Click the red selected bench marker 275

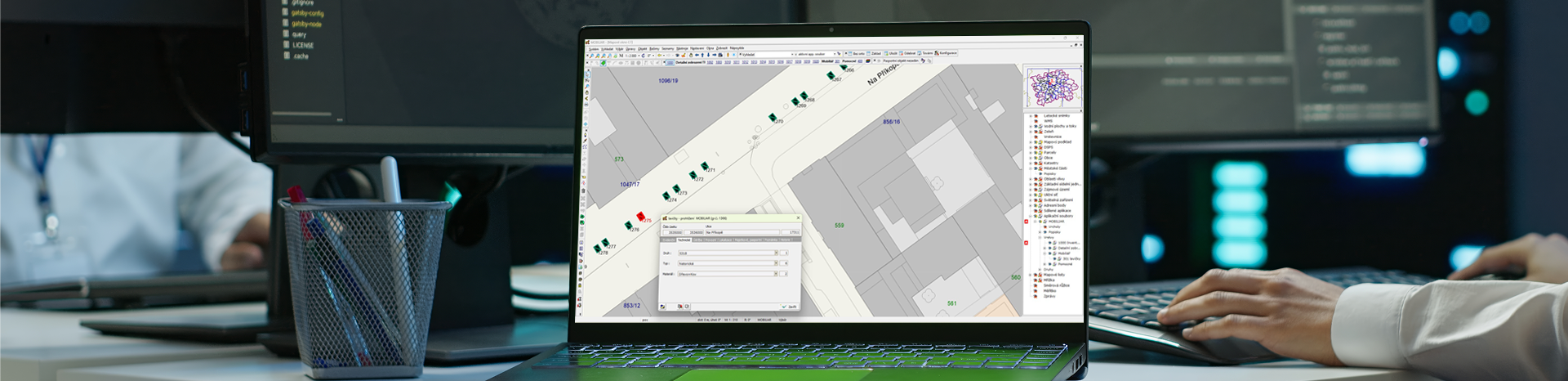click(x=641, y=217)
